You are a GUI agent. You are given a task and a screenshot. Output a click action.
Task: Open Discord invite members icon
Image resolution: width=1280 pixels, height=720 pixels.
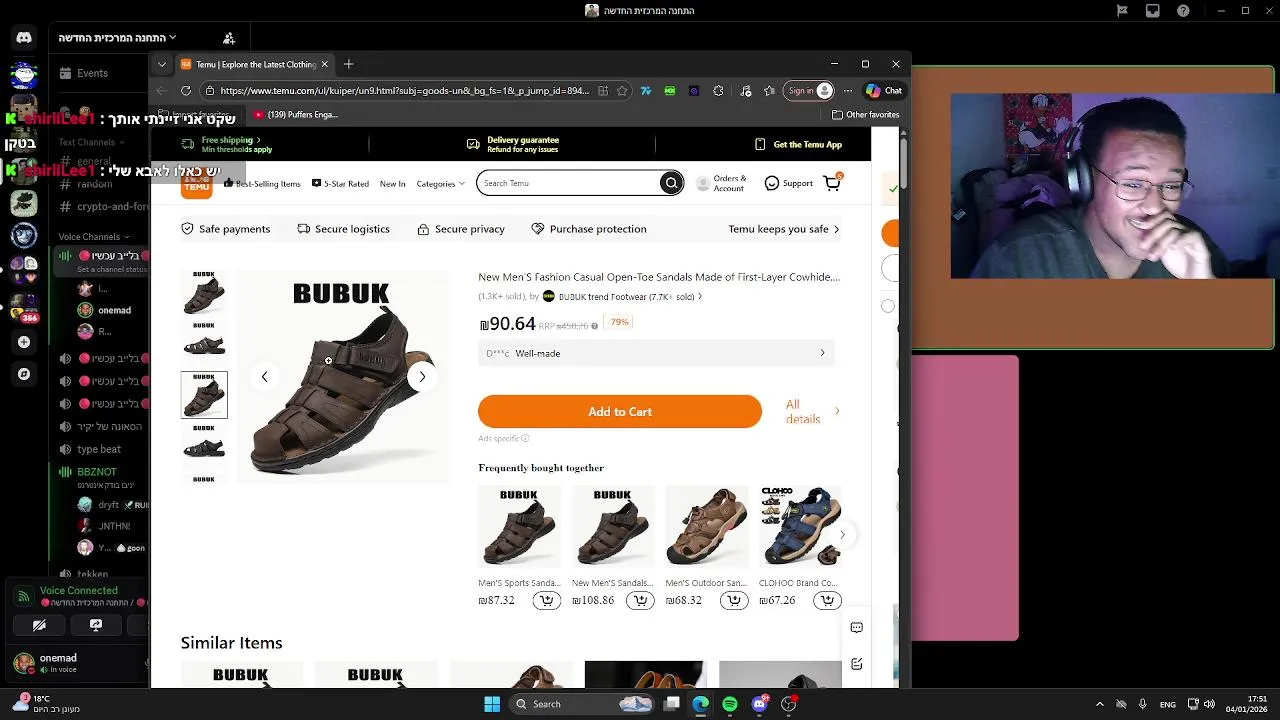pyautogui.click(x=229, y=38)
